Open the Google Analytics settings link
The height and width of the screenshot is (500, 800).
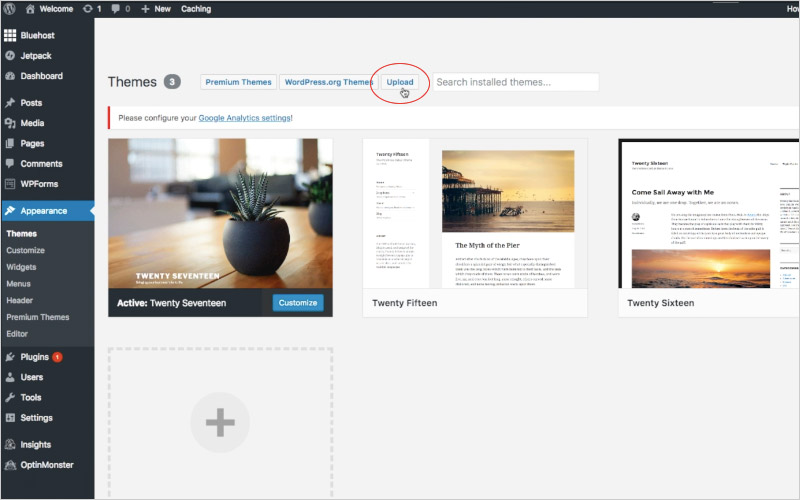coord(244,118)
